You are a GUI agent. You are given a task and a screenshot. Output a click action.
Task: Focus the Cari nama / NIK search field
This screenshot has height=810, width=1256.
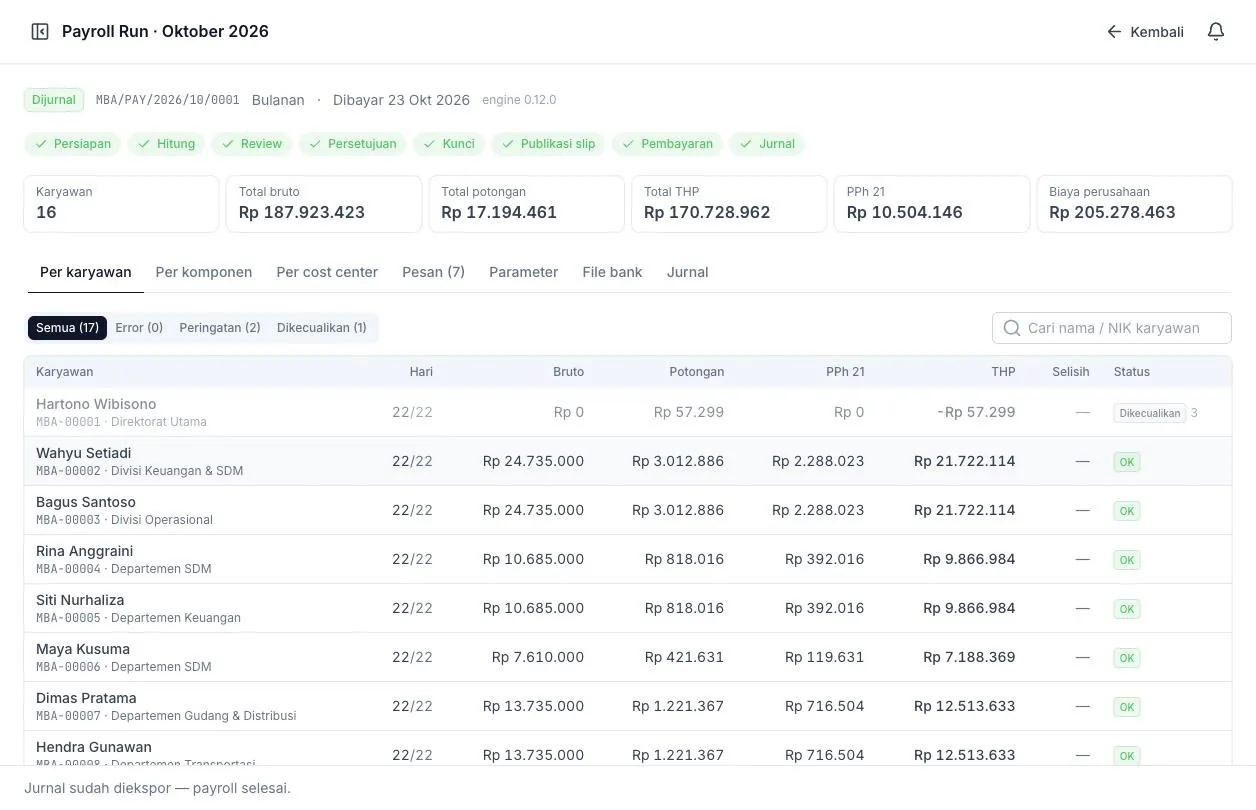pos(1112,328)
